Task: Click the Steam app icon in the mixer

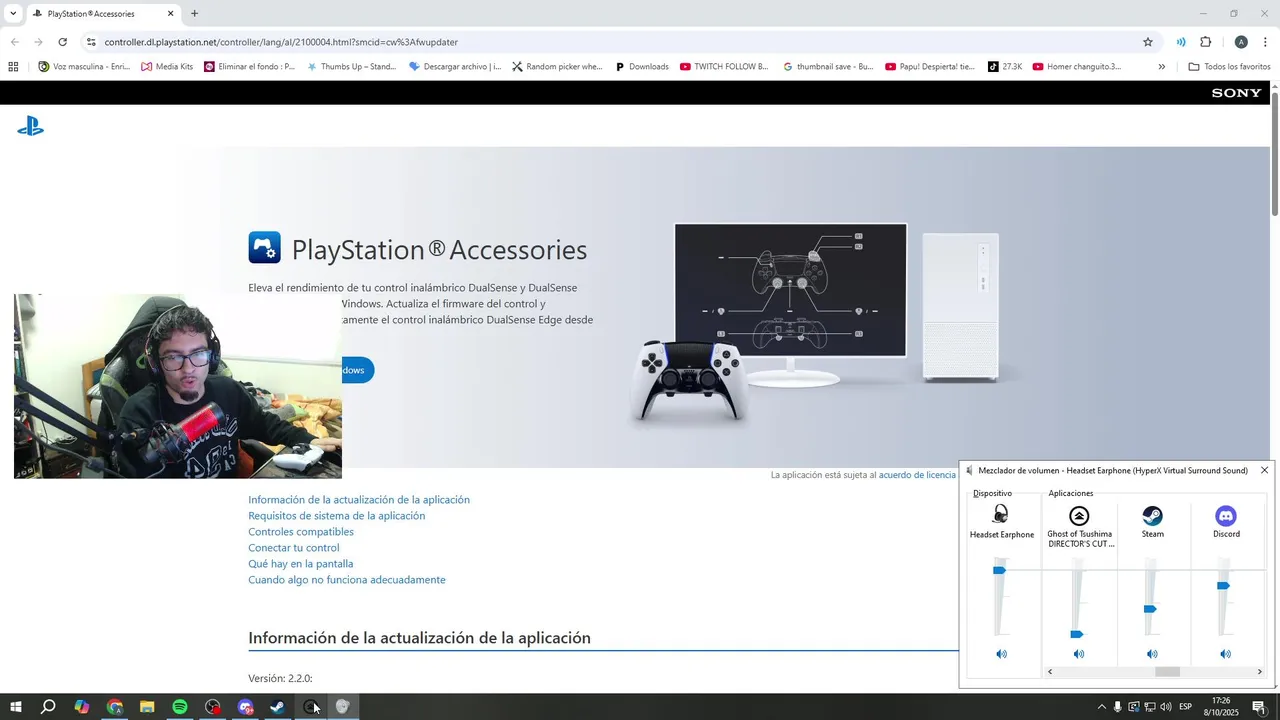Action: click(x=1152, y=516)
